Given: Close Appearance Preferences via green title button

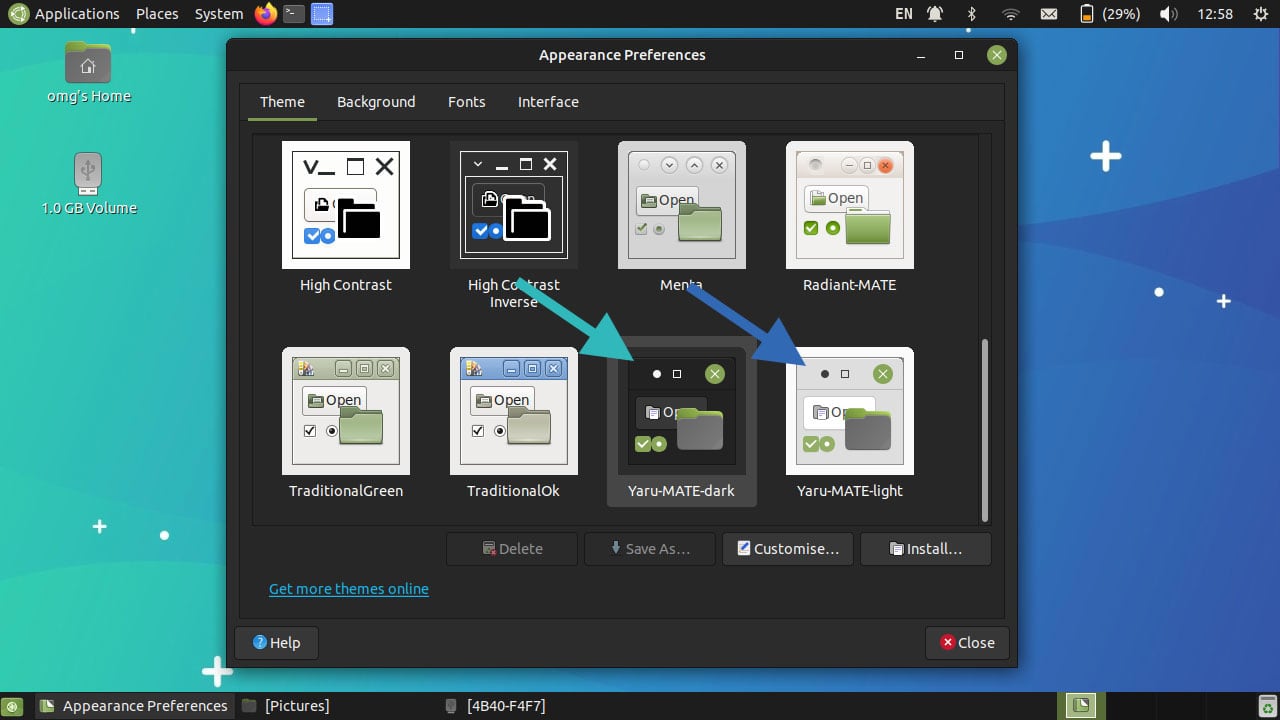Looking at the screenshot, I should (x=996, y=55).
